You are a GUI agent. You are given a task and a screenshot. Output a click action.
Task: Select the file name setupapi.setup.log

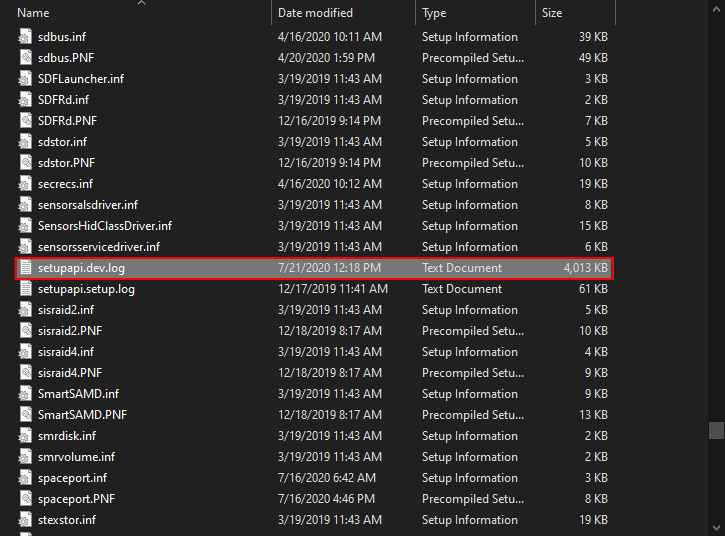coord(86,289)
